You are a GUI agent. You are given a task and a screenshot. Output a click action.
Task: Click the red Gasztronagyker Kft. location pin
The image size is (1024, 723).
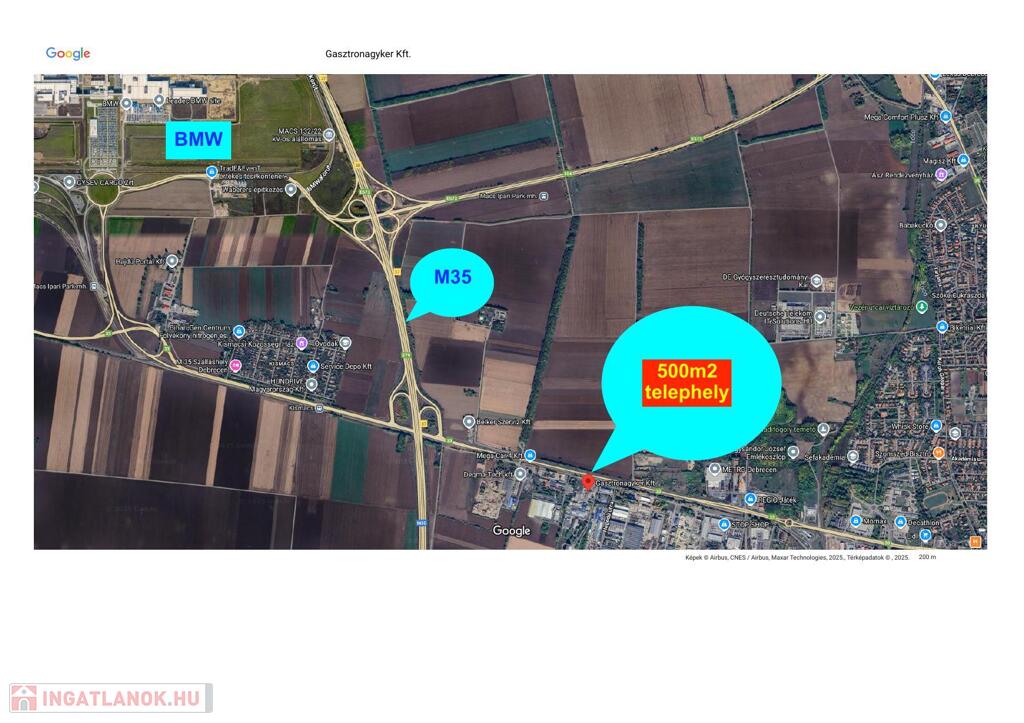588,482
